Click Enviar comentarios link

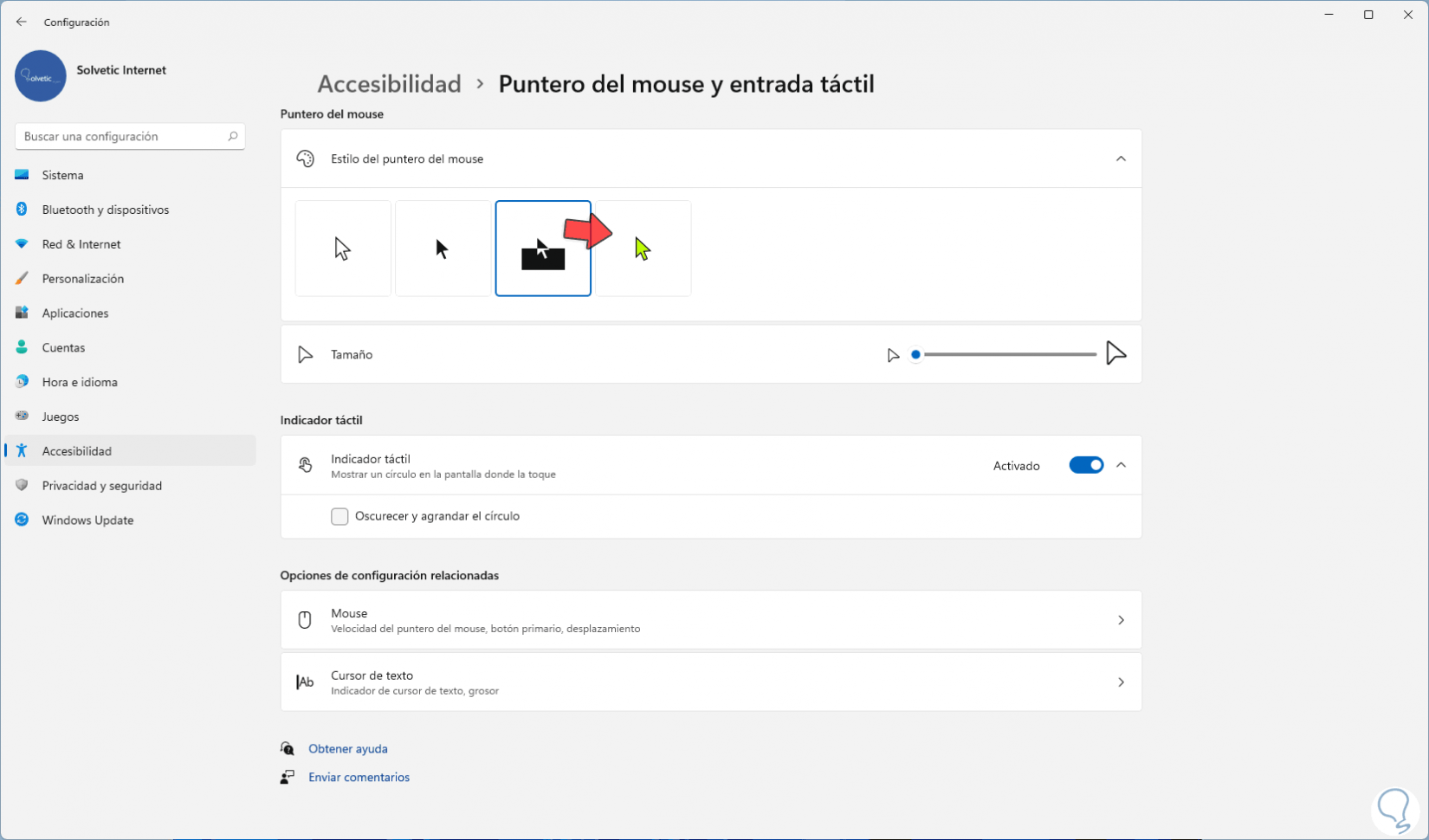(x=359, y=778)
